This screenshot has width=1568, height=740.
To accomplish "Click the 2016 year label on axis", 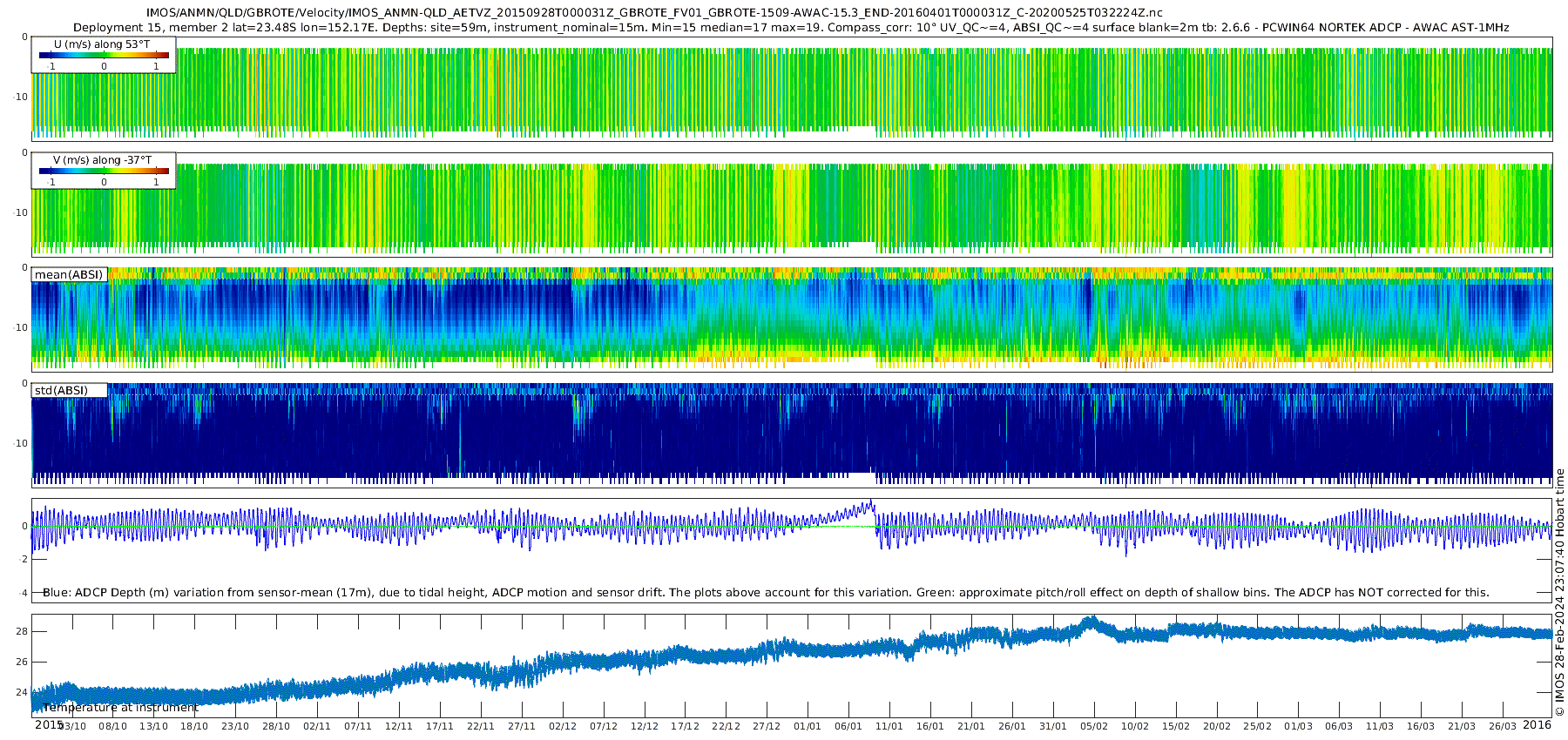I will click(1537, 724).
